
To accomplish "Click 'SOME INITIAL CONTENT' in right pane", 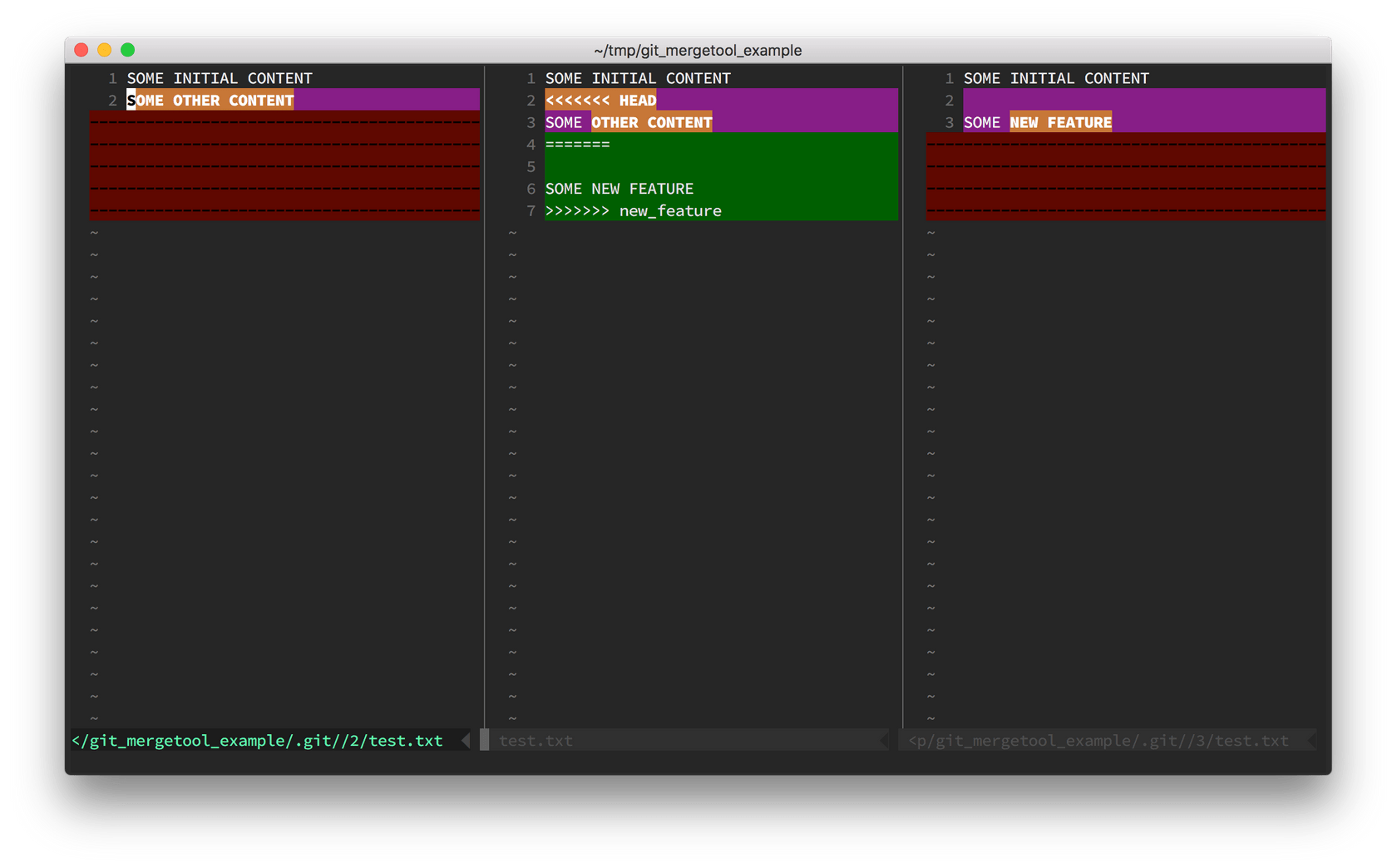I will (x=1056, y=78).
